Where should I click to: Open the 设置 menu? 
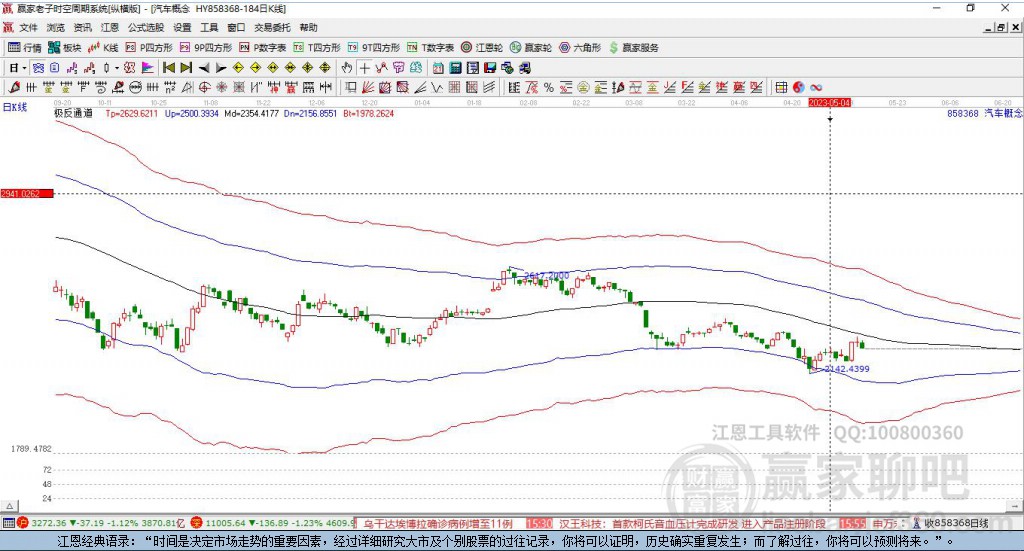[x=182, y=27]
